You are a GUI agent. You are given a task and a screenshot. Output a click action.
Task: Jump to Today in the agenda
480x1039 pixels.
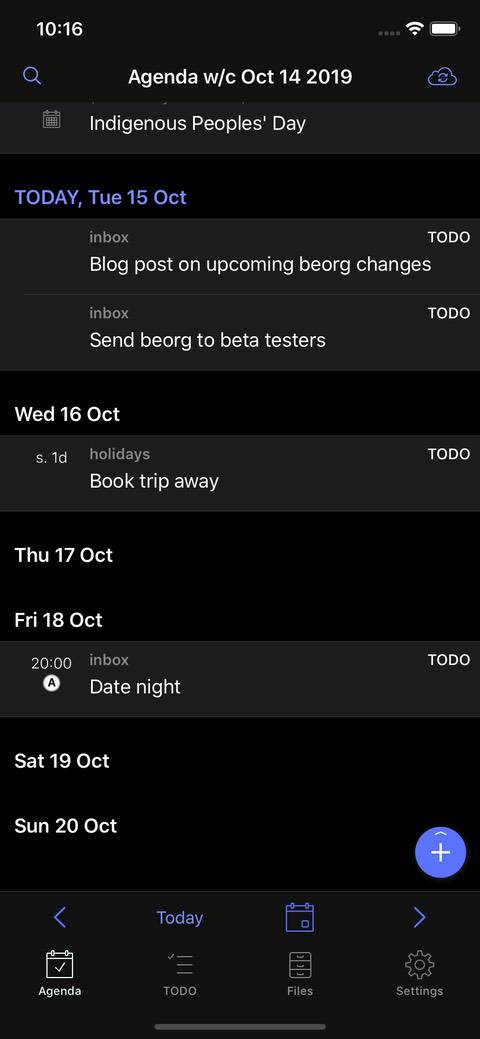180,918
